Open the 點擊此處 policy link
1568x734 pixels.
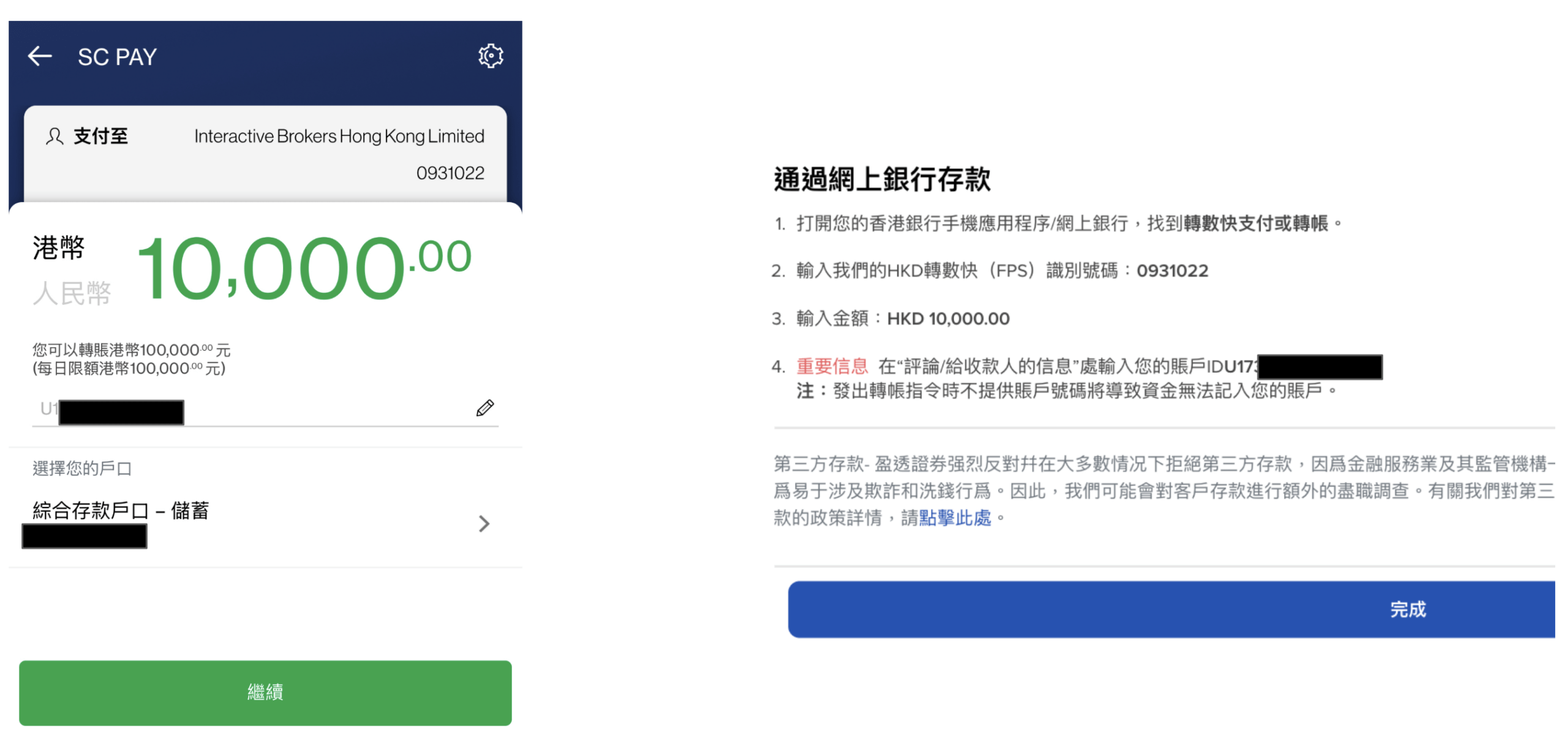[954, 518]
